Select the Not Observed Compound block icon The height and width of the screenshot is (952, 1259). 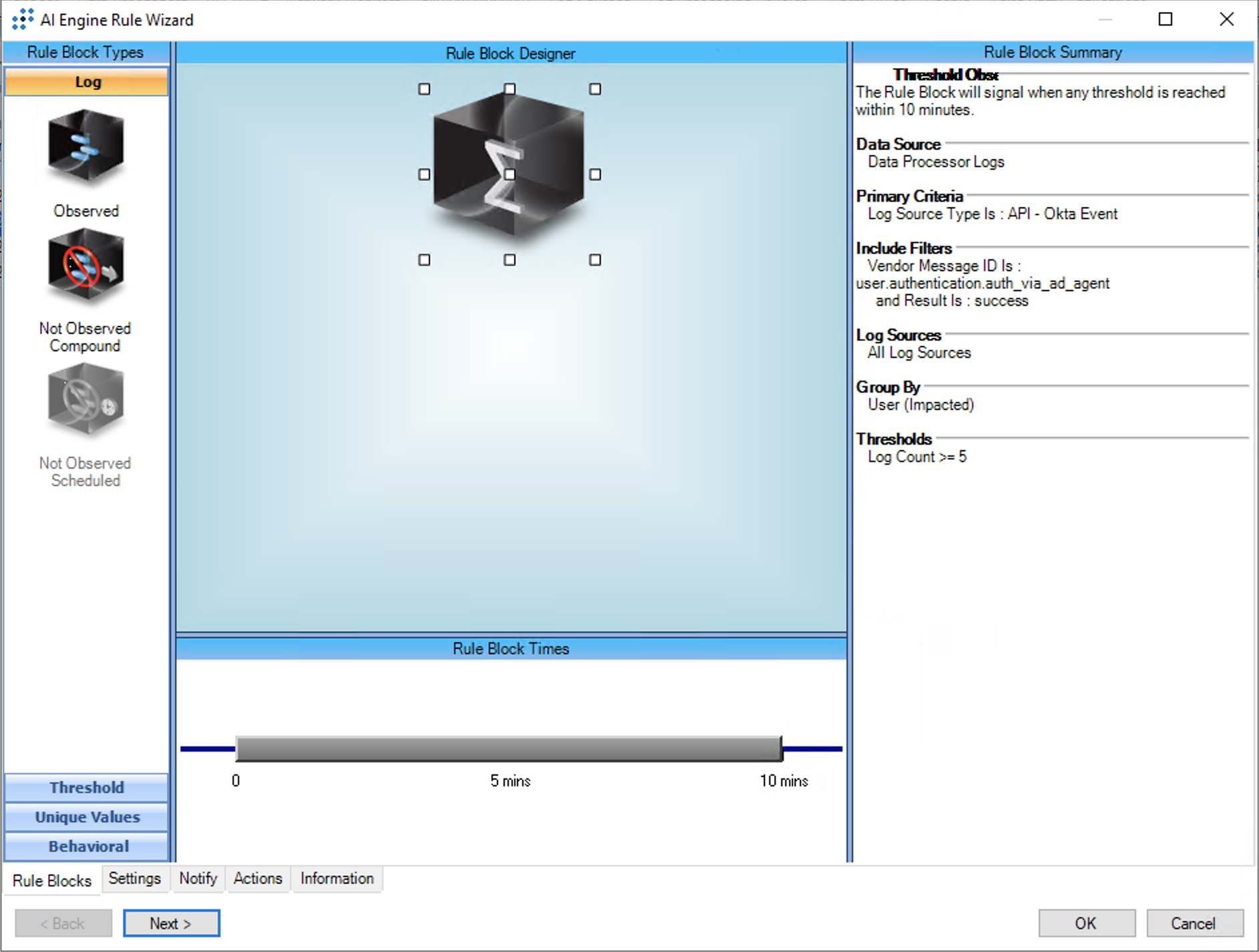pyautogui.click(x=85, y=267)
